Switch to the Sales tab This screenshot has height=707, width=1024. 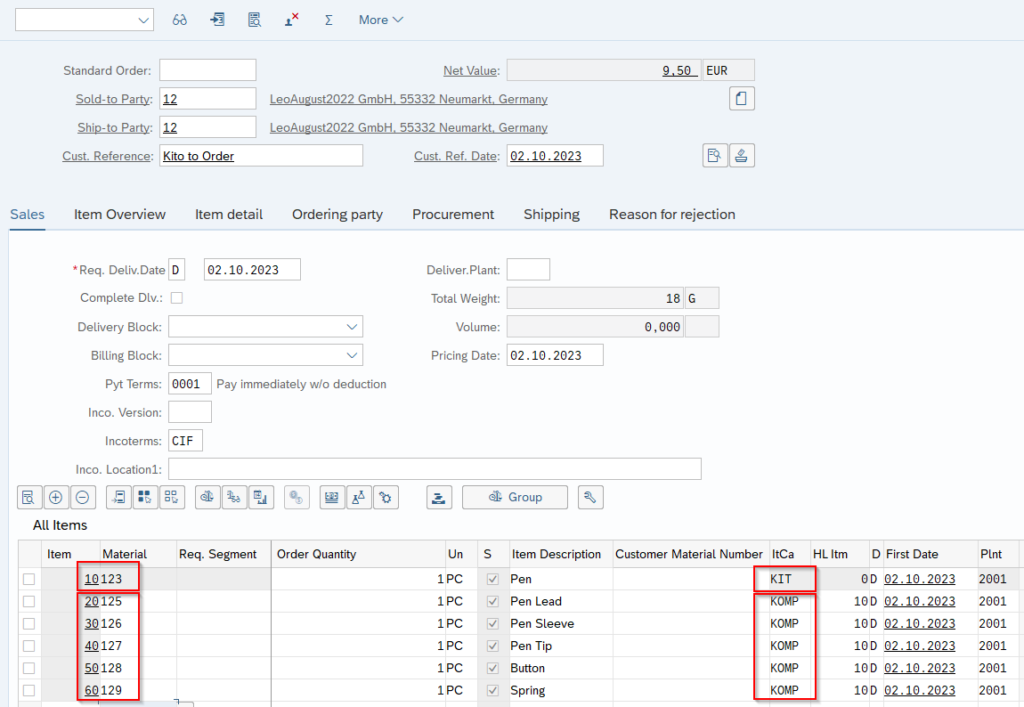[x=27, y=214]
